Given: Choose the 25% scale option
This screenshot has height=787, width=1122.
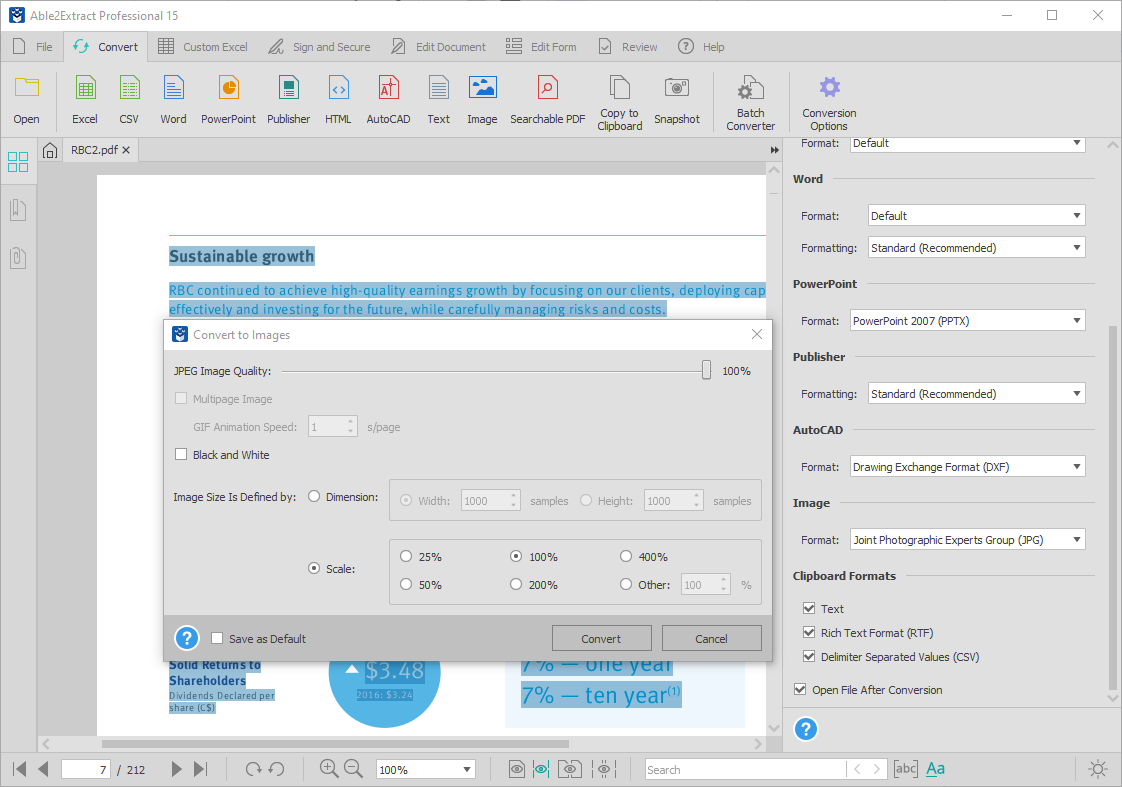Looking at the screenshot, I should coord(406,557).
